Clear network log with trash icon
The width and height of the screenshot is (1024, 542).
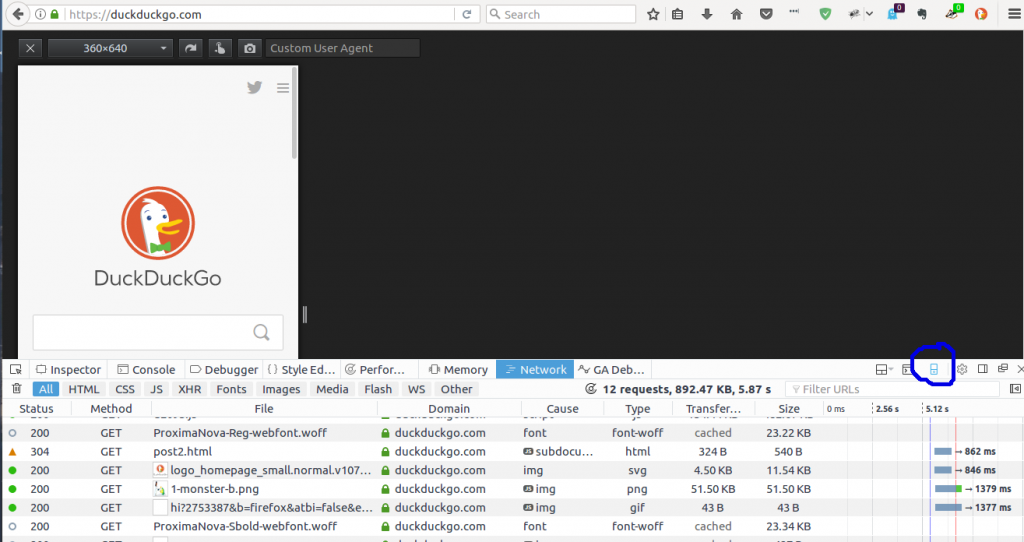click(x=17, y=389)
